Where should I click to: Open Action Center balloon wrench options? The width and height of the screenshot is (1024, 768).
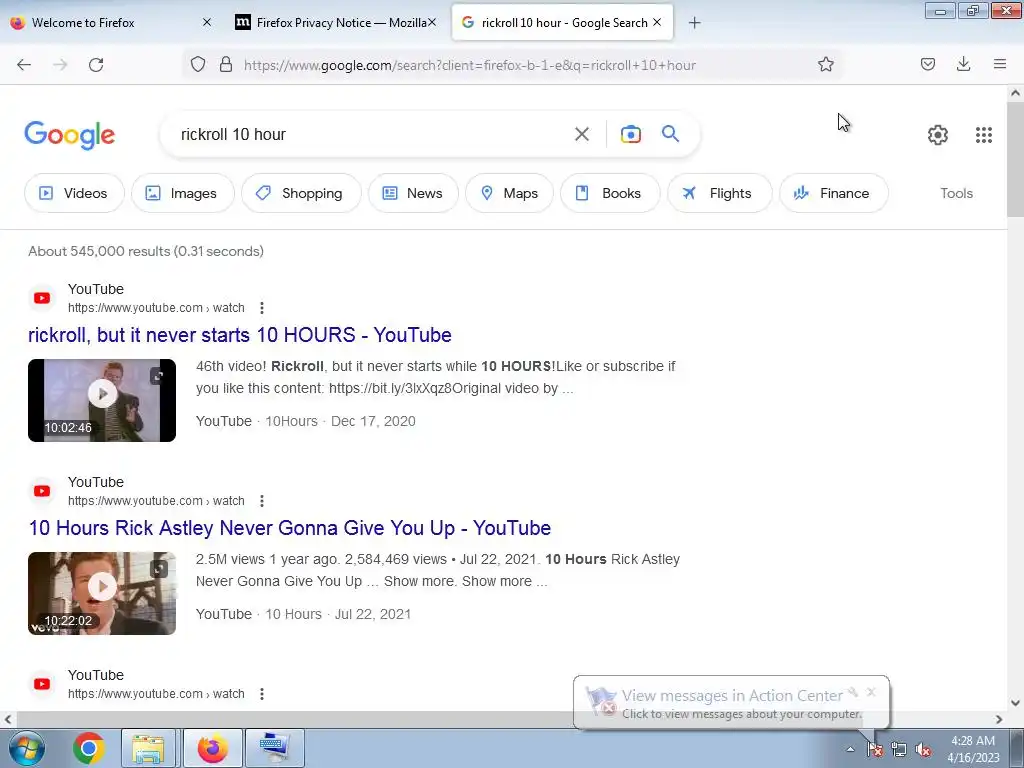(x=853, y=692)
